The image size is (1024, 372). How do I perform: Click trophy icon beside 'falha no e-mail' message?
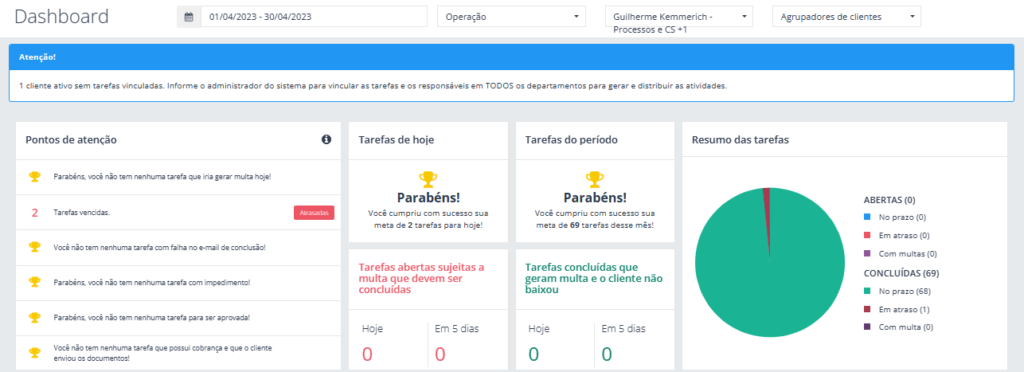tap(35, 247)
